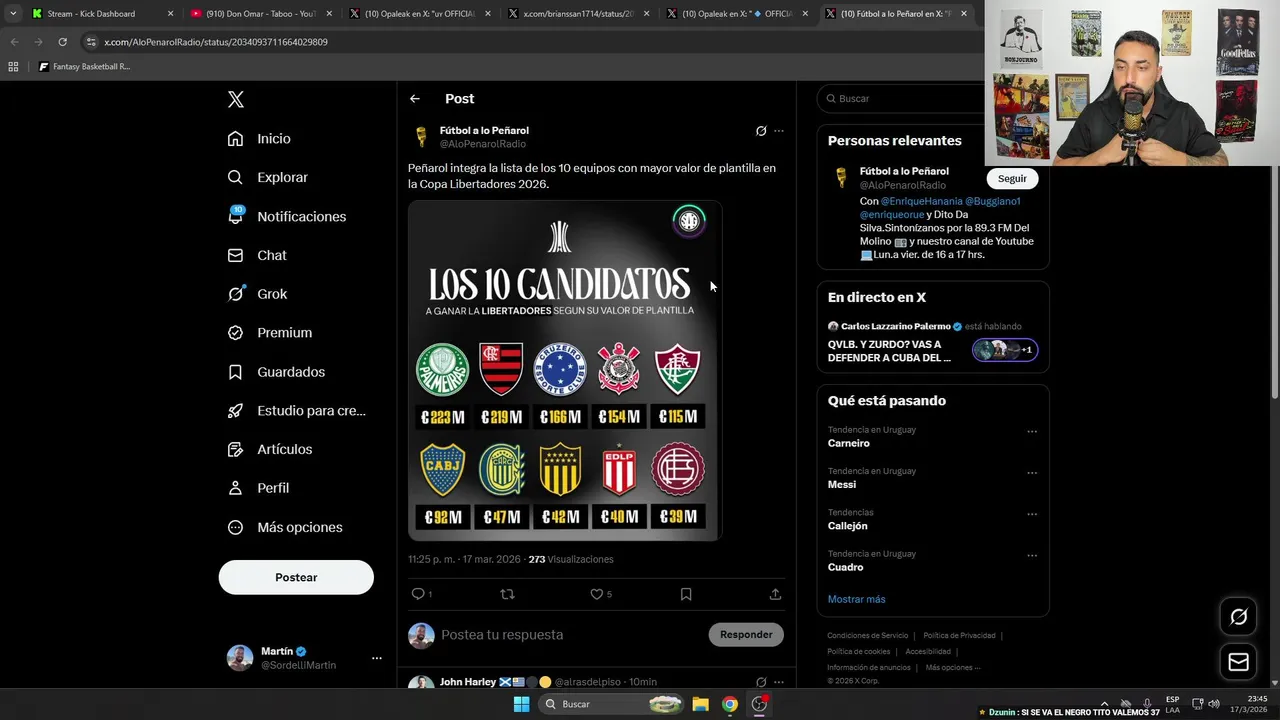Open the Messi trending topic
The width and height of the screenshot is (1280, 720).
pos(842,485)
